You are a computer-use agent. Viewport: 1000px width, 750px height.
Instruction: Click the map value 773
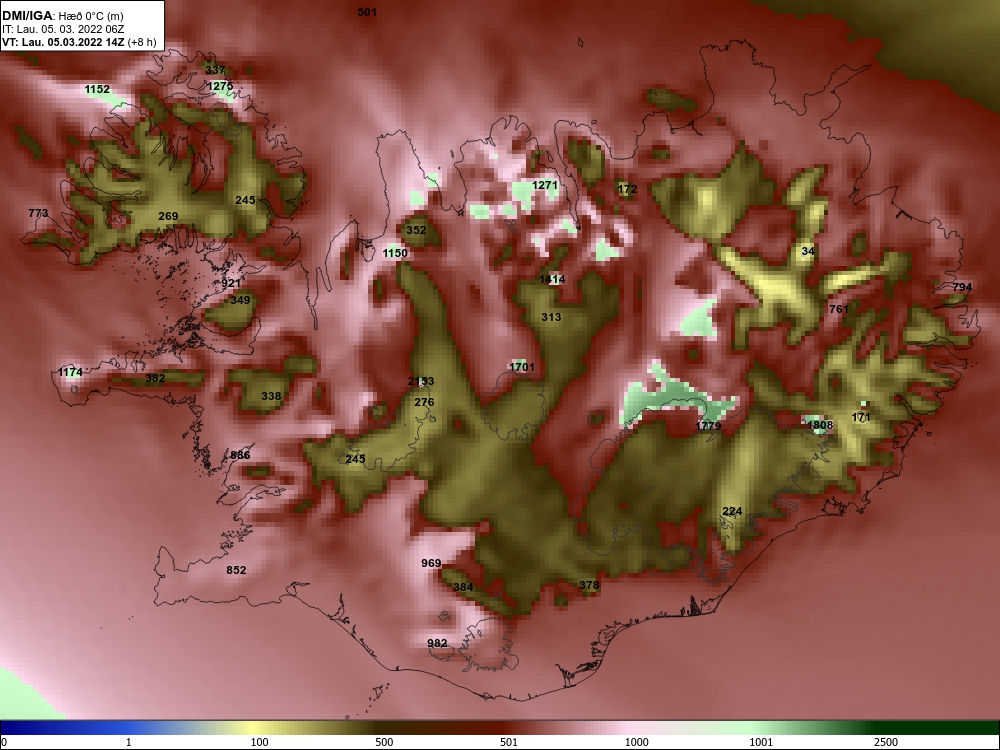(x=38, y=213)
